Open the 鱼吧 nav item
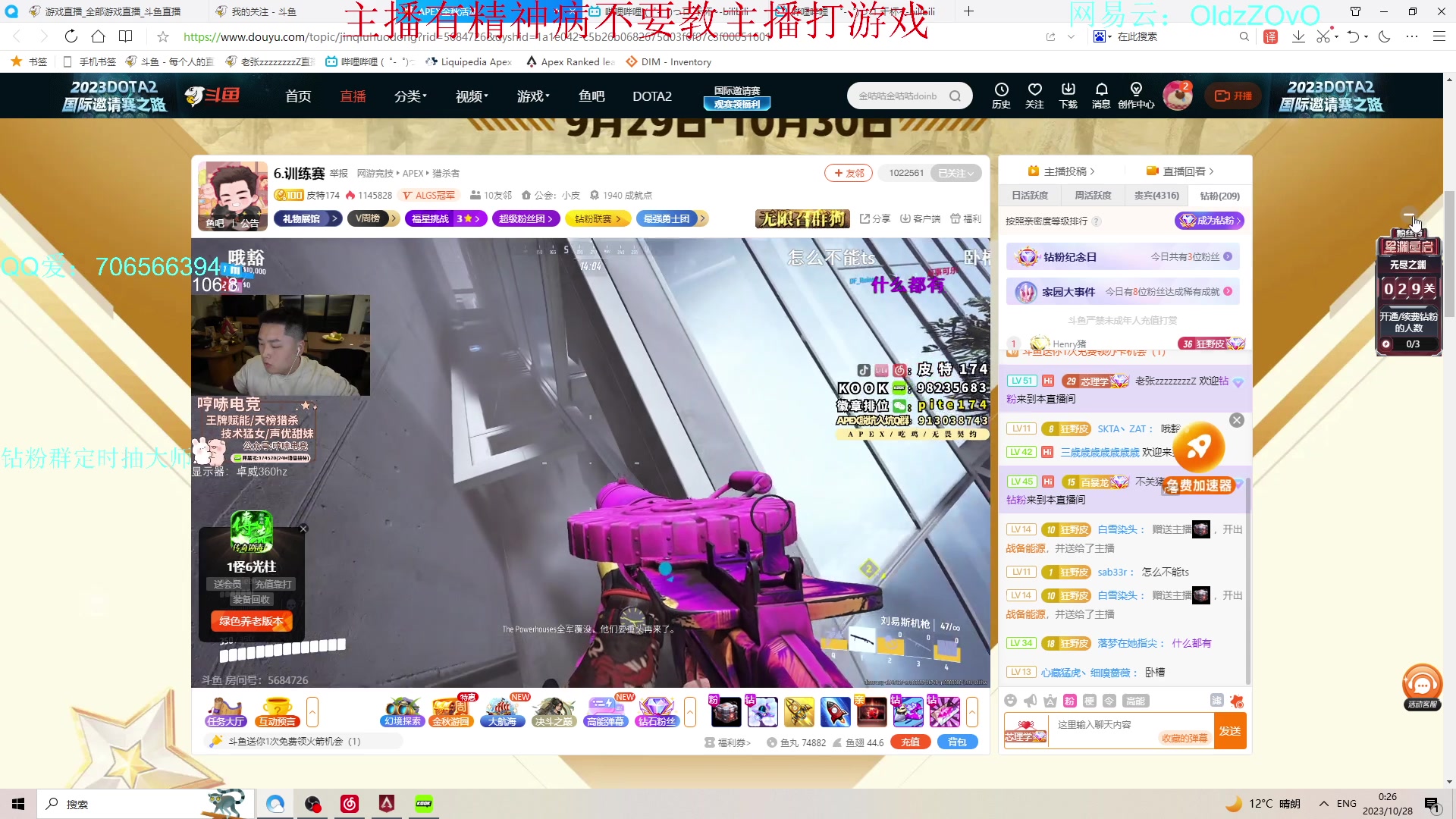The width and height of the screenshot is (1456, 819). pos(591,96)
